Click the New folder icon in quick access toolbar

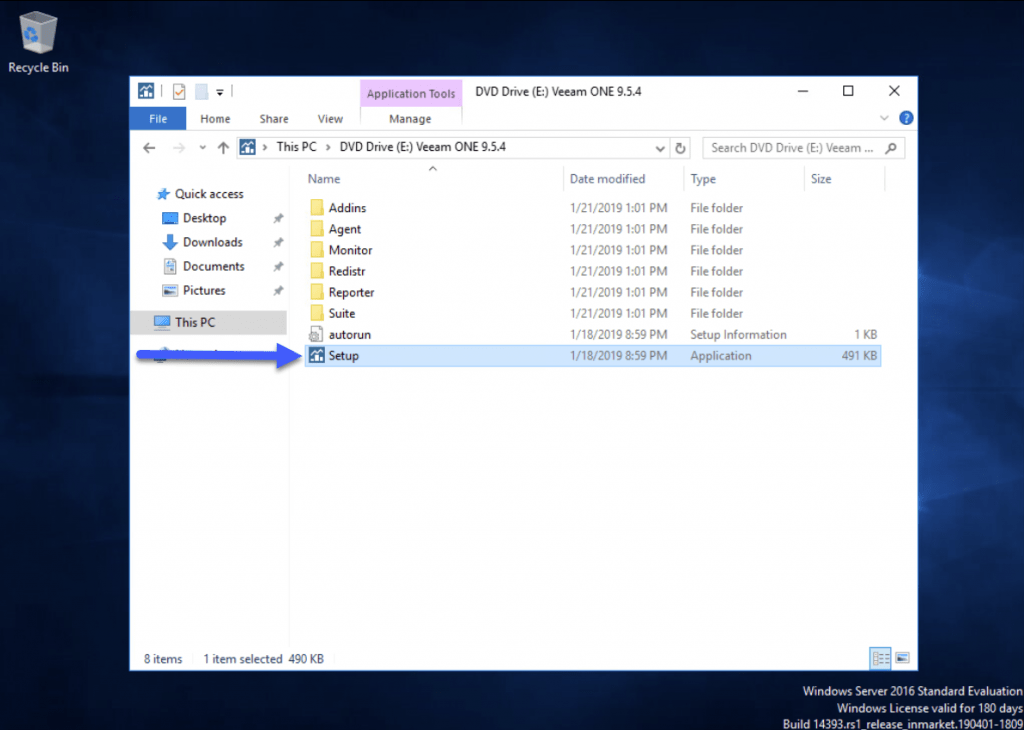[x=201, y=91]
